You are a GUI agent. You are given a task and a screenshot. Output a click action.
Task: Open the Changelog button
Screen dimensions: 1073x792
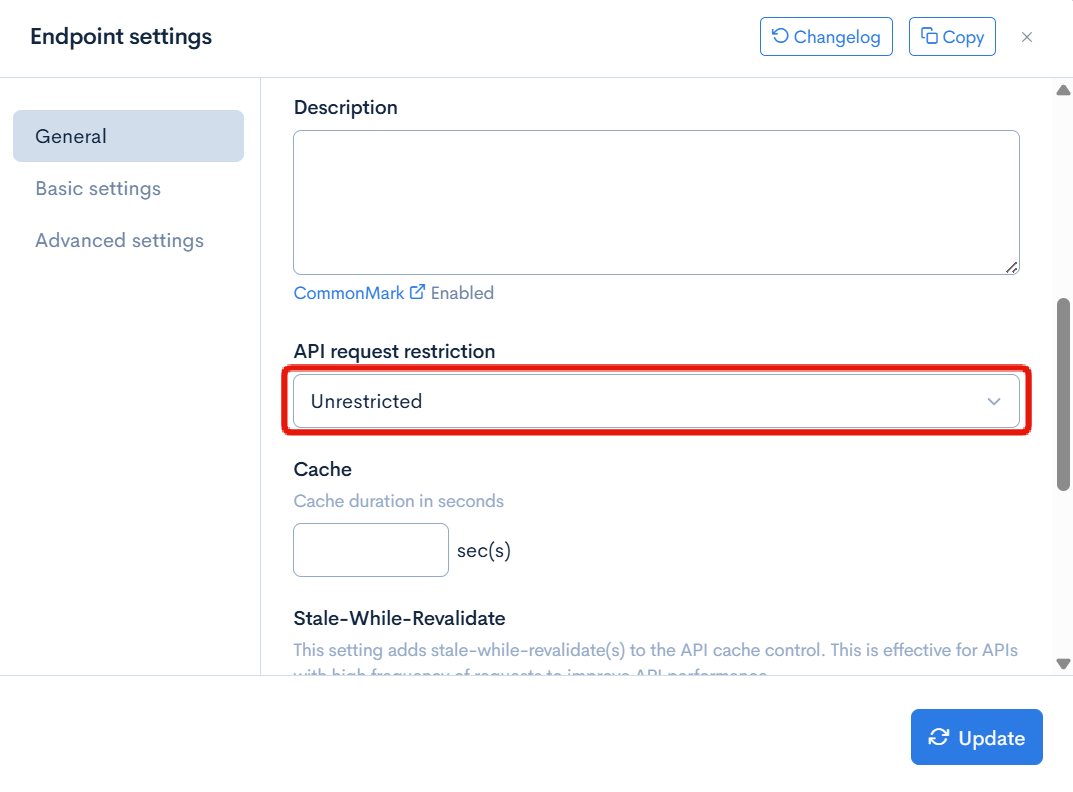(826, 37)
